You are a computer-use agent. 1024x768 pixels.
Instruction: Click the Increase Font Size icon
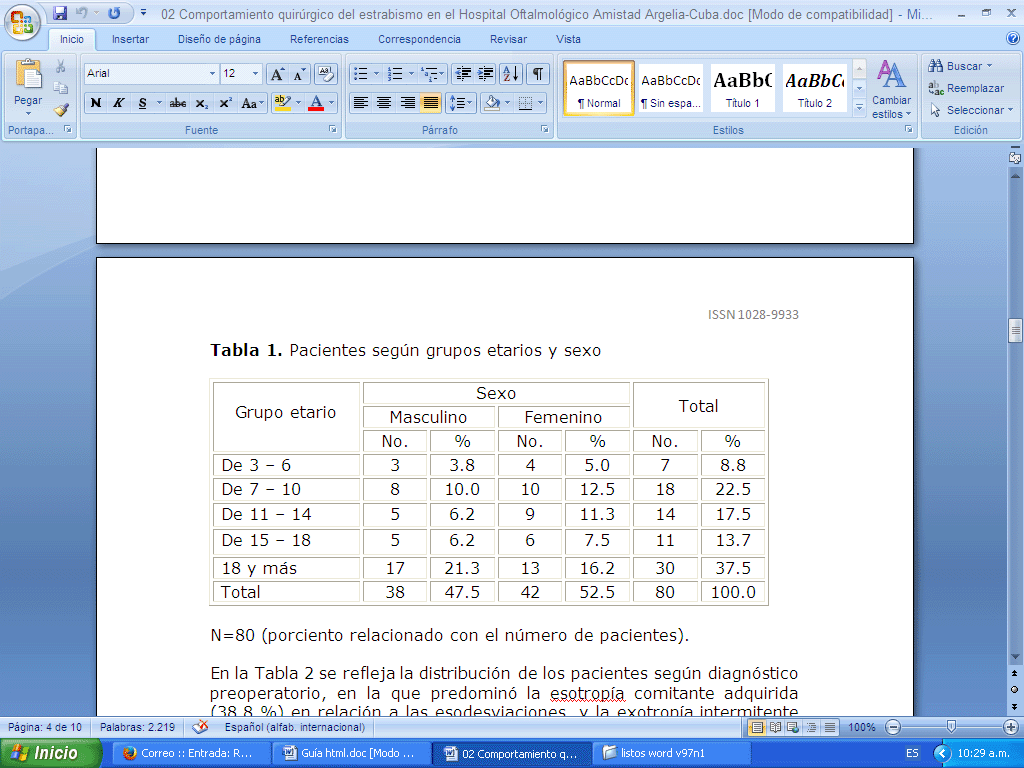click(x=277, y=73)
